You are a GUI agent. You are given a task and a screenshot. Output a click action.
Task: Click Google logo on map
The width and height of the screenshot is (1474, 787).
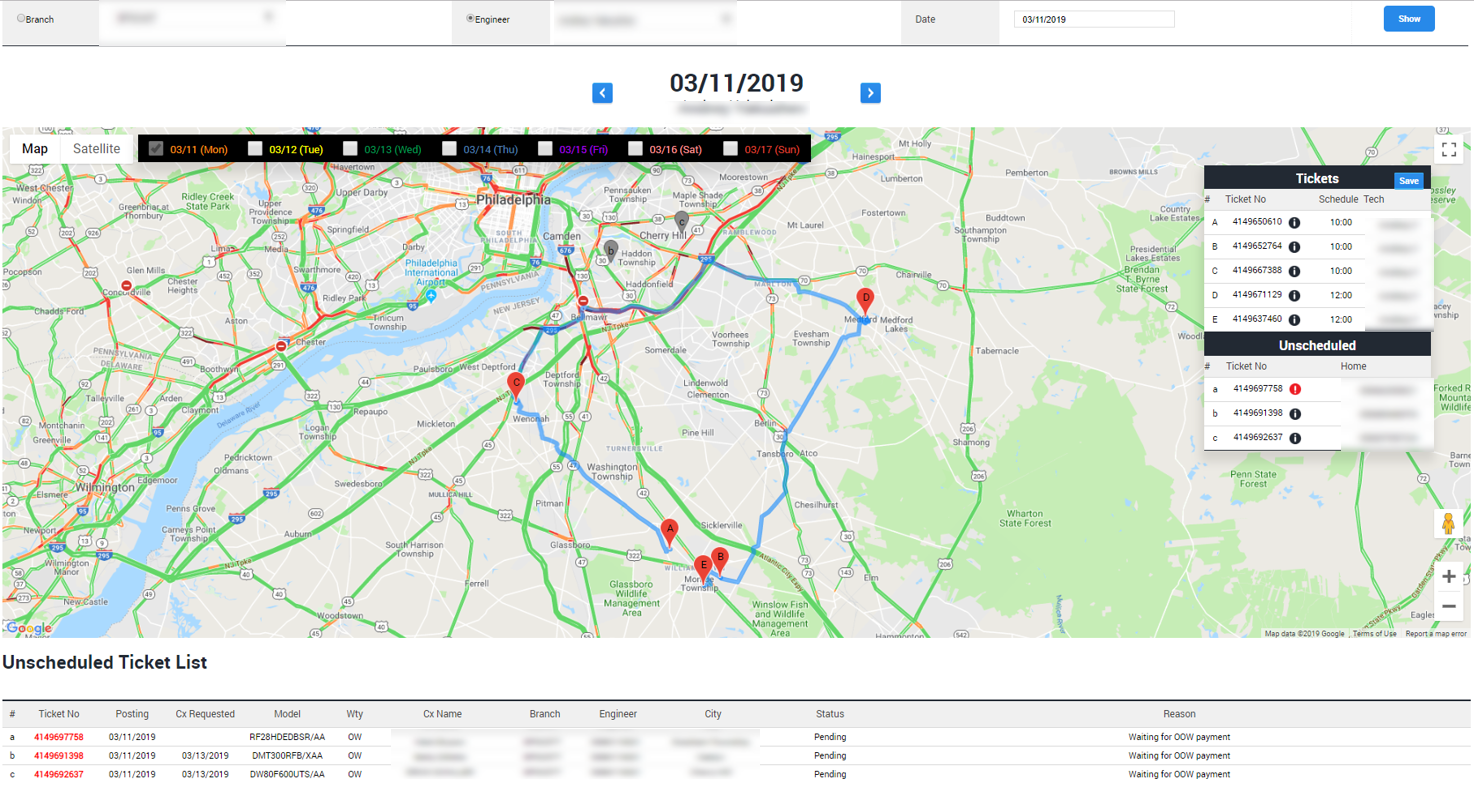(29, 628)
